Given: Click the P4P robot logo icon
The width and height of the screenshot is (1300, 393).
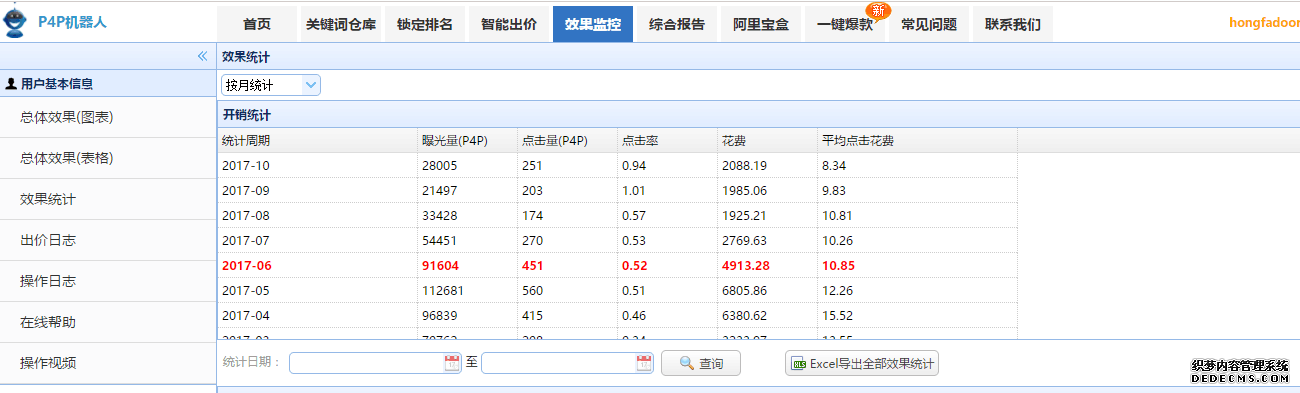Looking at the screenshot, I should pos(16,20).
